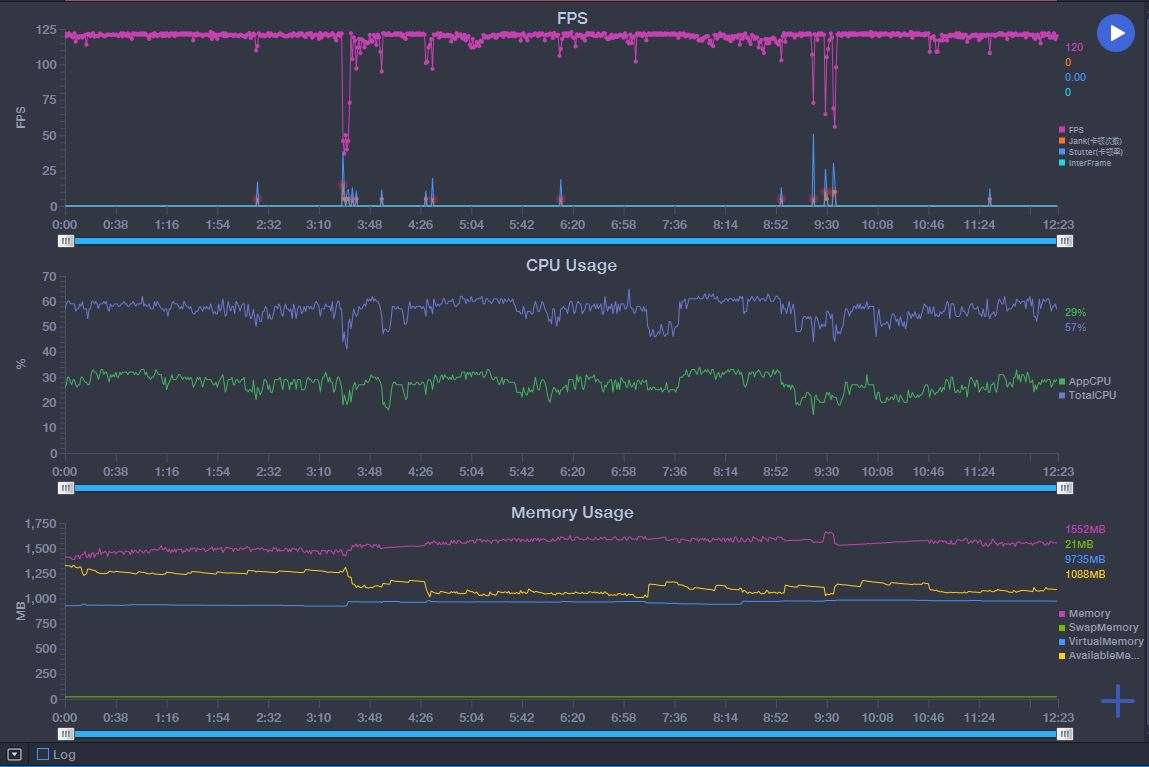The width and height of the screenshot is (1149, 767).
Task: Click Memory Usage chart right range handle
Action: (1065, 734)
